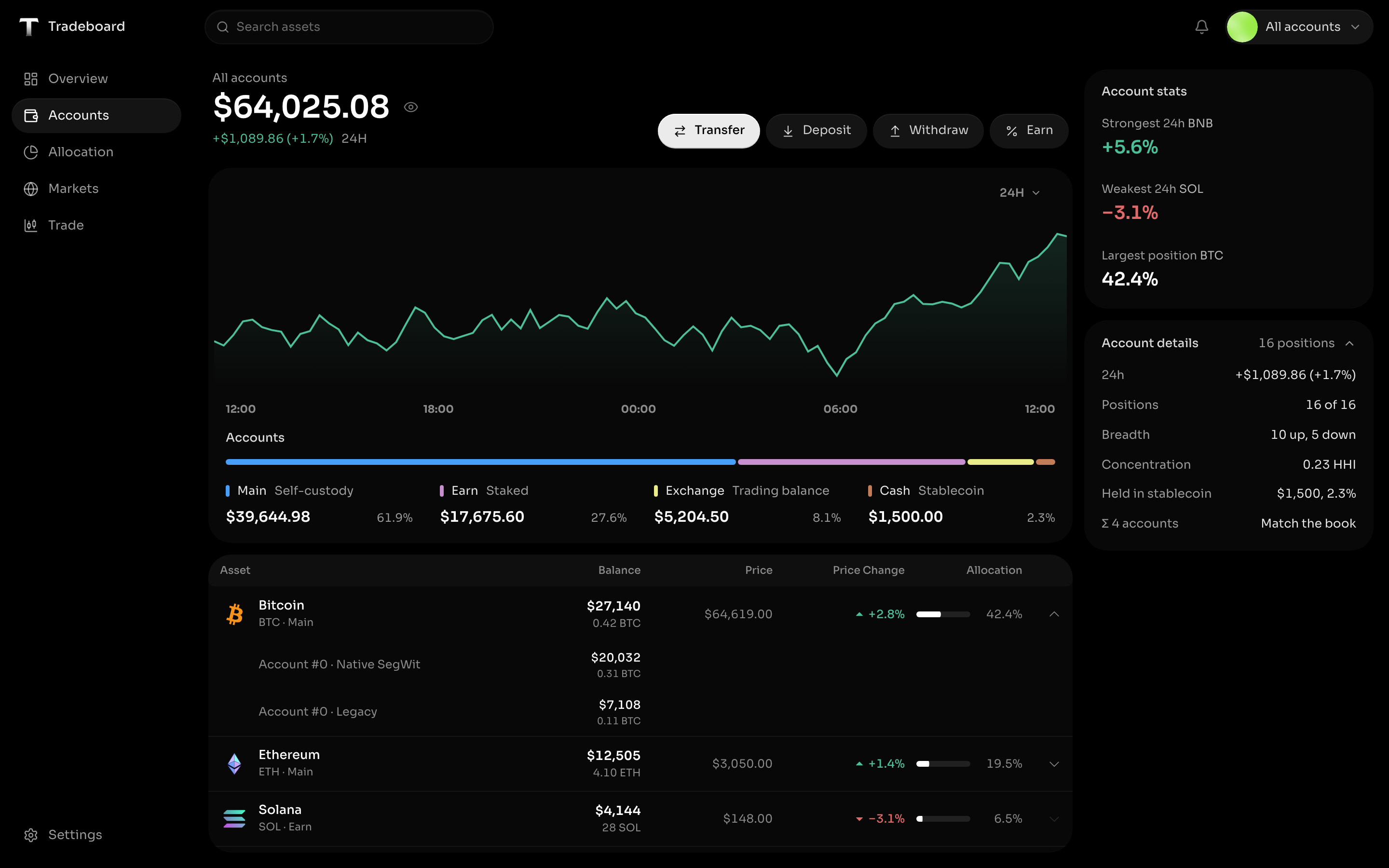Expand the Ethereum row chevron
Image resolution: width=1389 pixels, height=868 pixels.
click(x=1054, y=764)
